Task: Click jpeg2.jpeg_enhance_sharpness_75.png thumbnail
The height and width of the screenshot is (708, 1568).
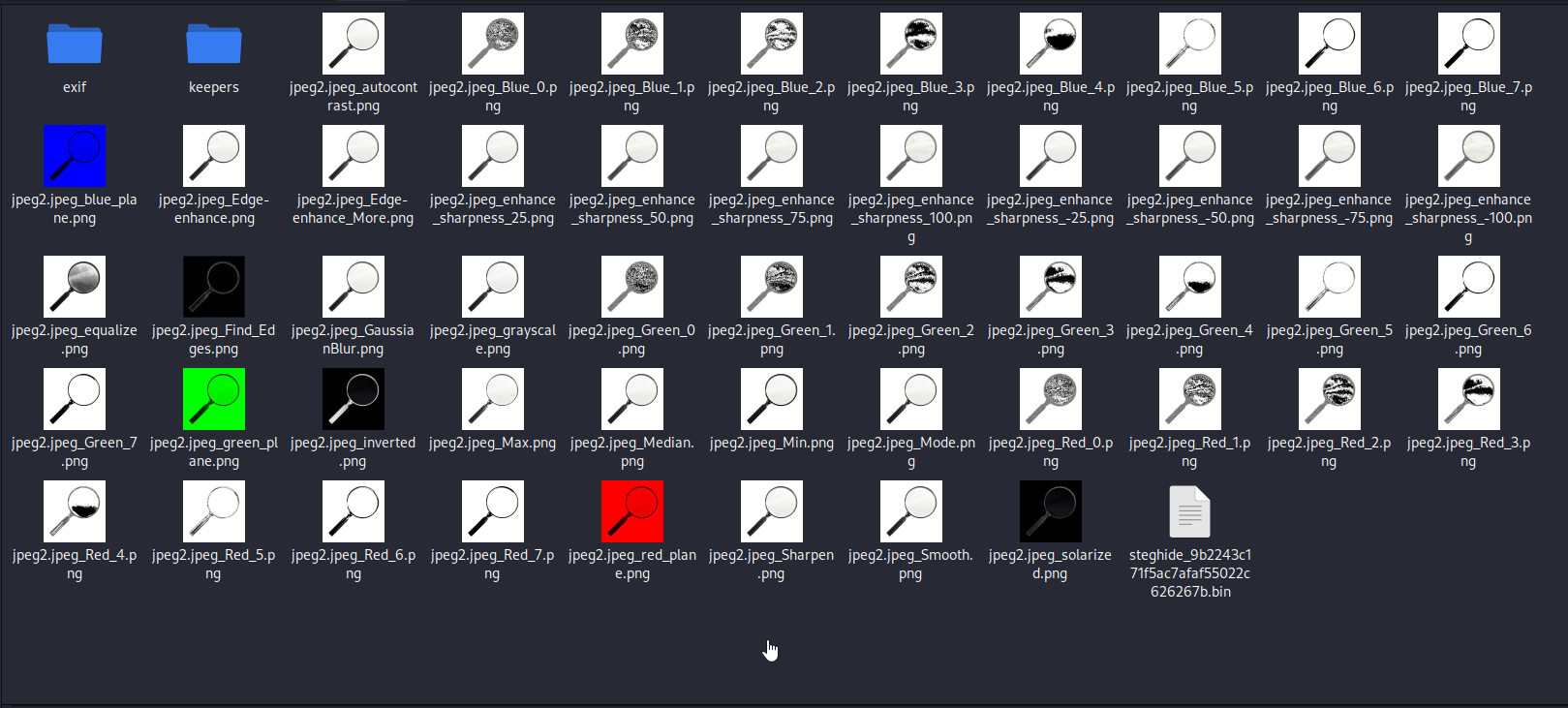Action: point(772,156)
